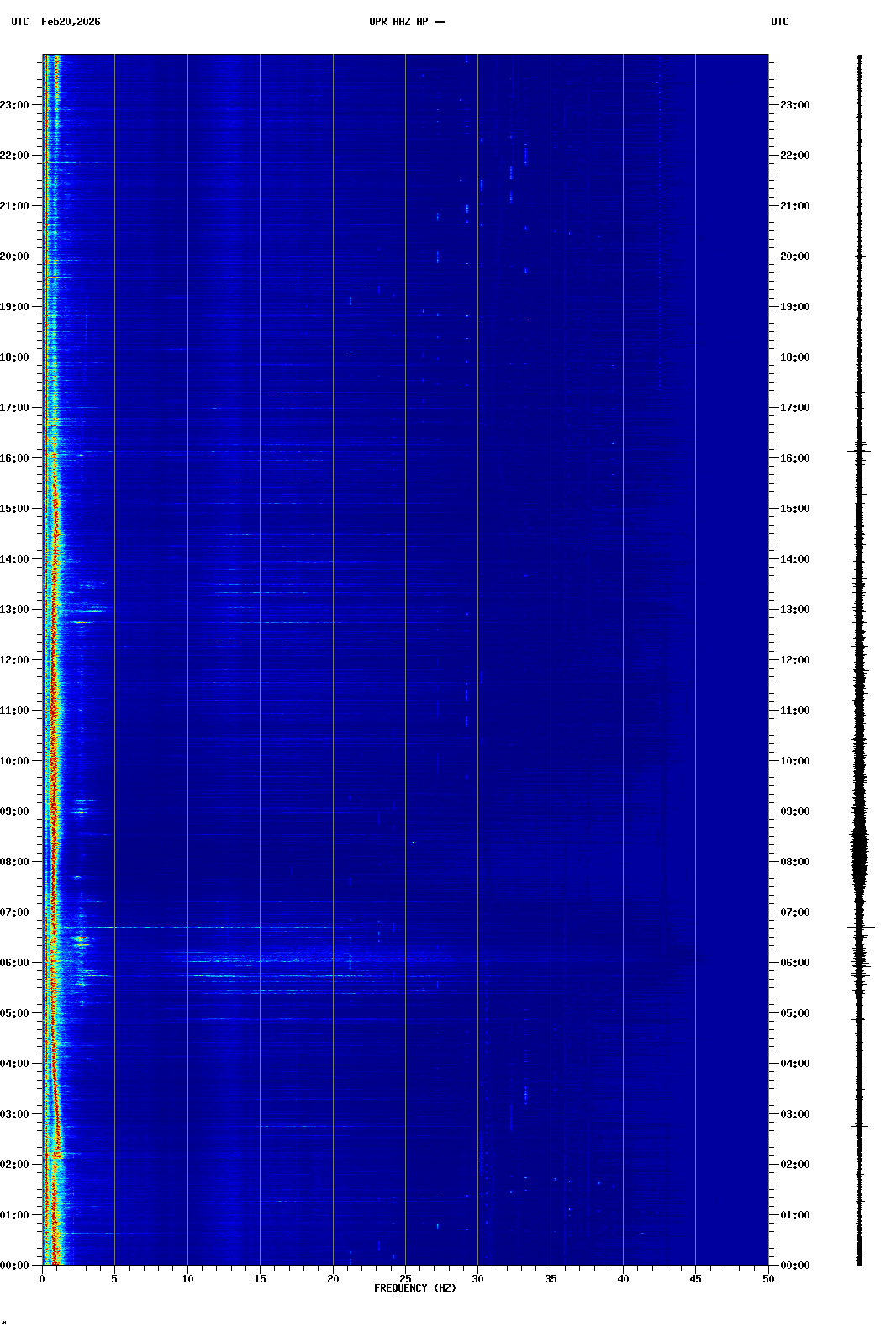Select the 10 Hz frequency axis tick label

click(187, 1278)
